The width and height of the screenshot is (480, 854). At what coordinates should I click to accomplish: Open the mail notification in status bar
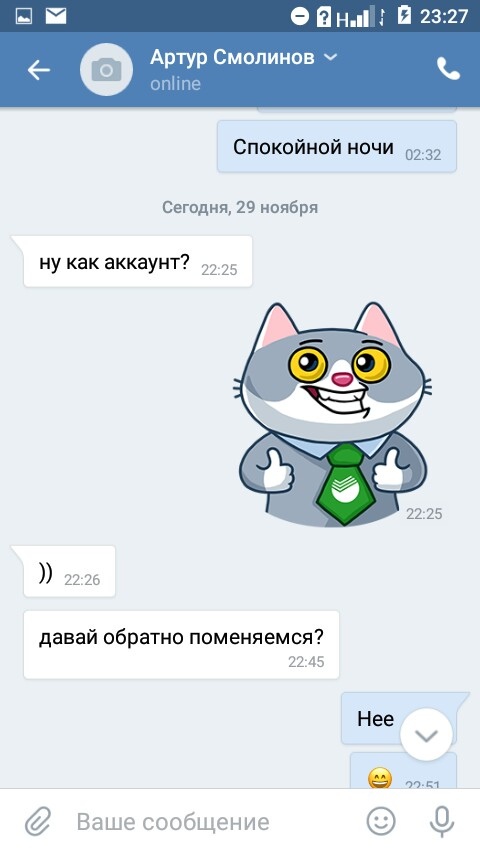pos(56,16)
